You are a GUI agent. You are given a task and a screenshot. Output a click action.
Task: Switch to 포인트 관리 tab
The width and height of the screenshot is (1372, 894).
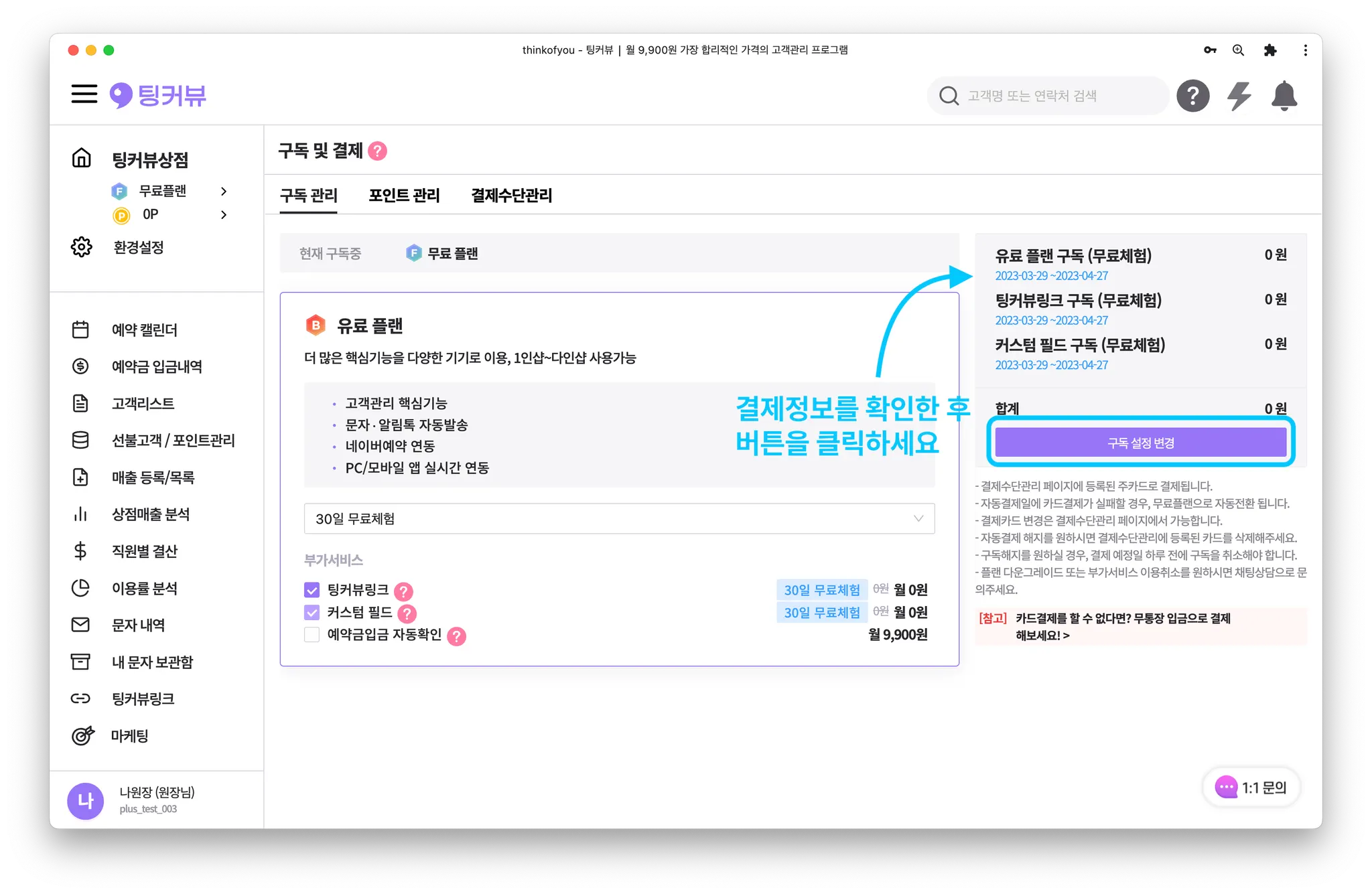coord(404,196)
